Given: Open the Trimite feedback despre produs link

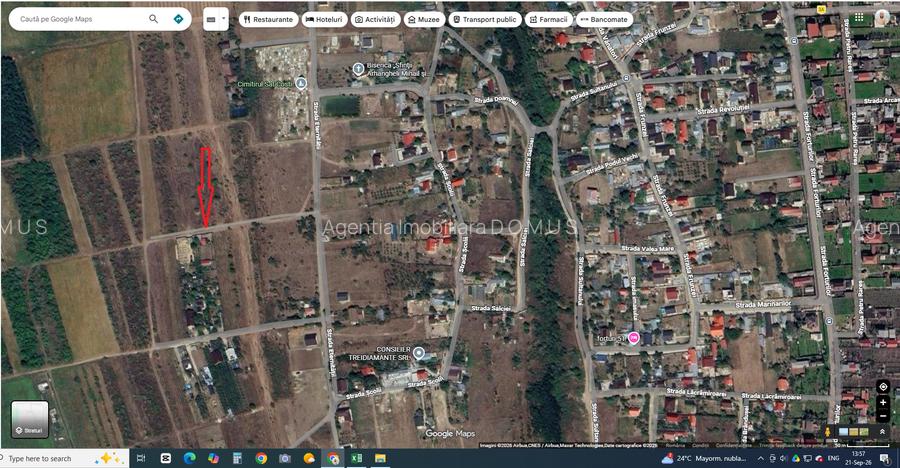Looking at the screenshot, I should click(x=793, y=446).
